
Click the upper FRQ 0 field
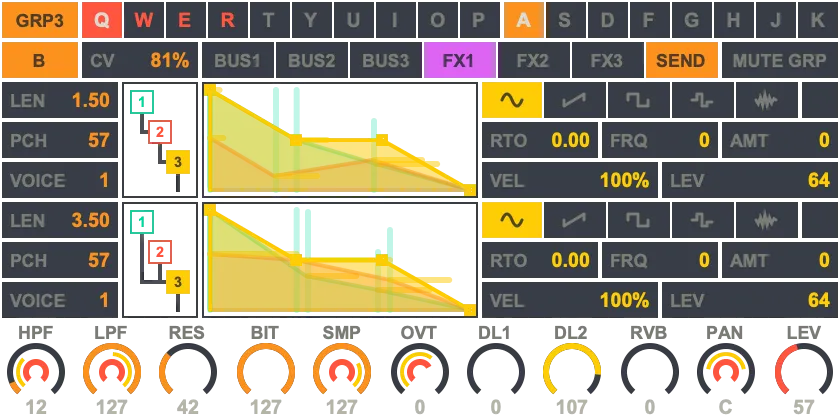(x=660, y=140)
